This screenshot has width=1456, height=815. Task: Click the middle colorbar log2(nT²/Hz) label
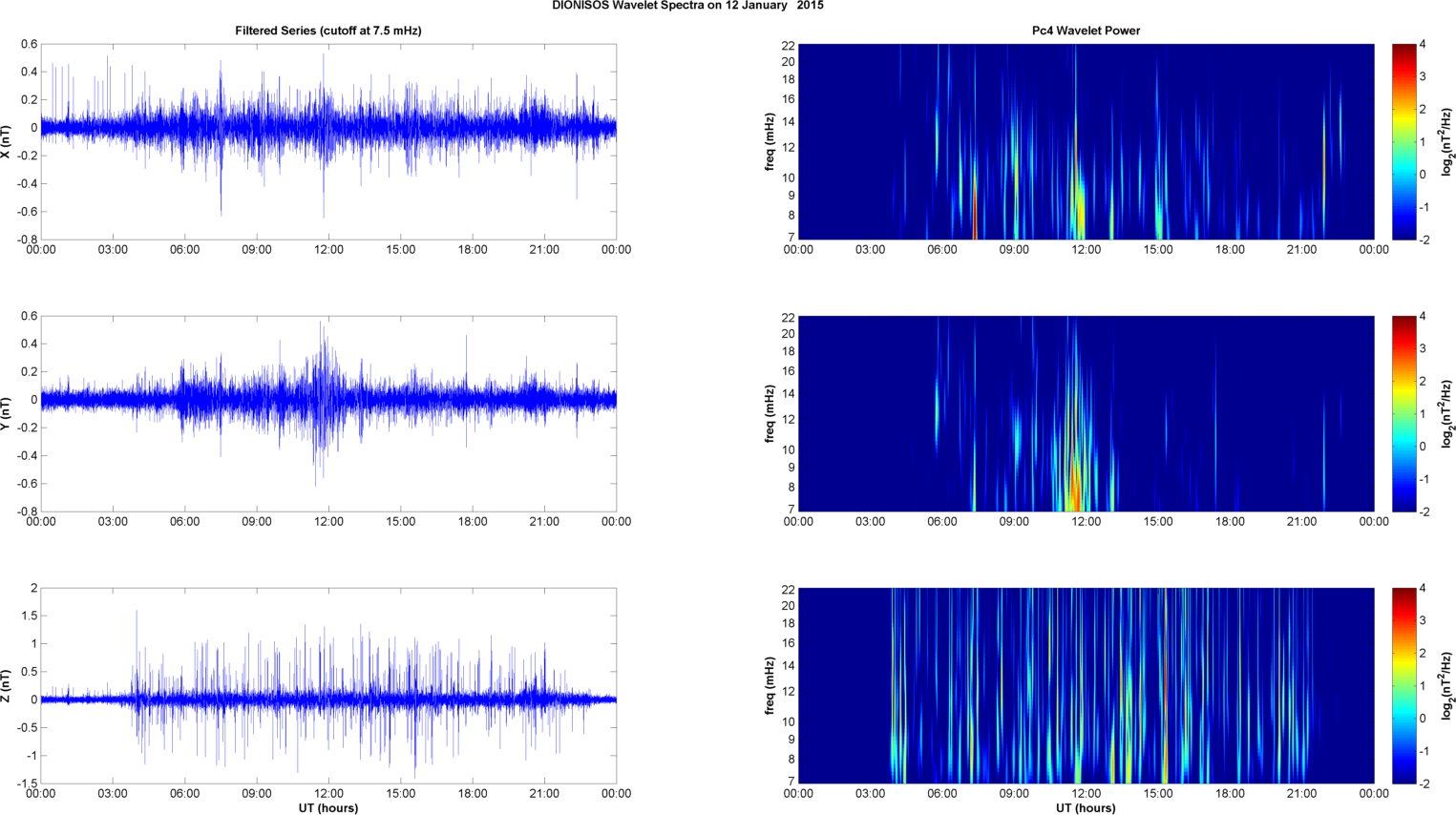1447,413
